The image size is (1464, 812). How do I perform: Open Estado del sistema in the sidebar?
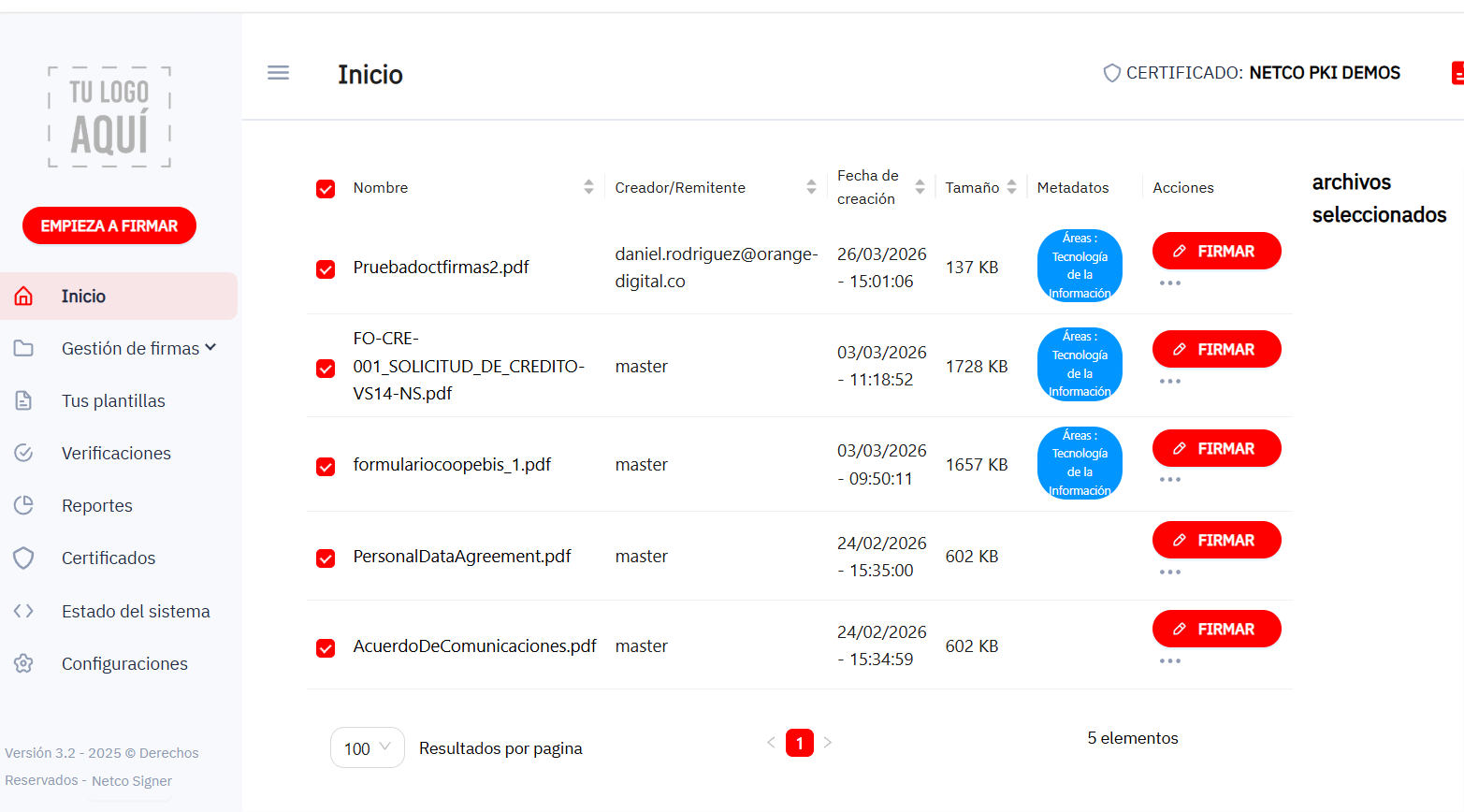pos(136,611)
